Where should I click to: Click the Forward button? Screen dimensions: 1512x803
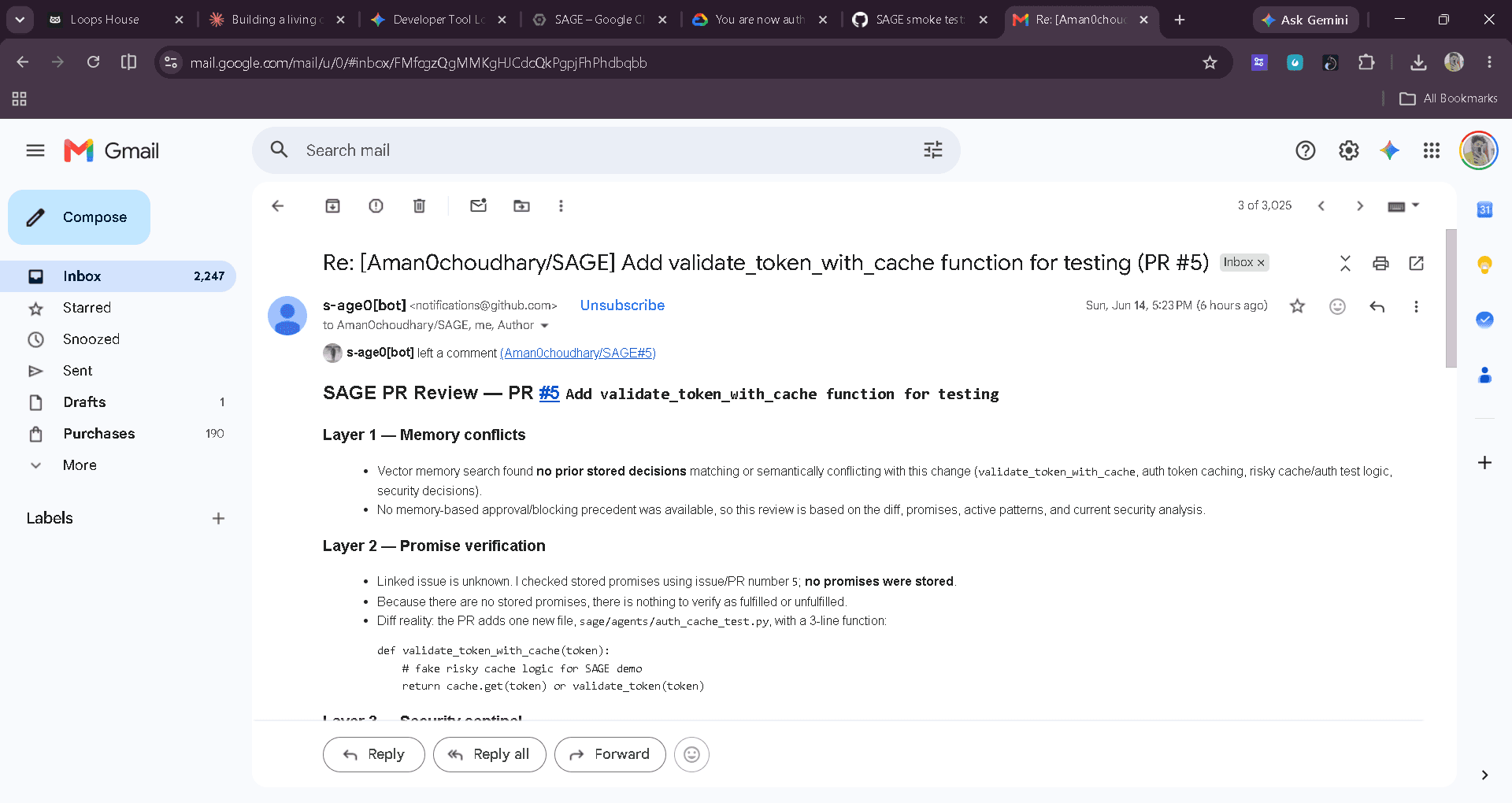point(610,754)
